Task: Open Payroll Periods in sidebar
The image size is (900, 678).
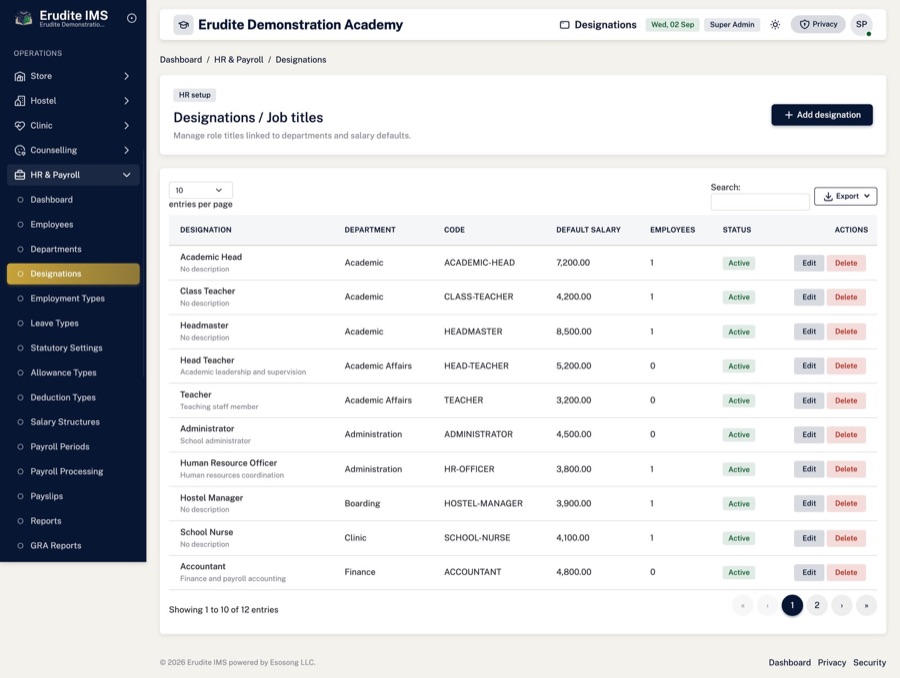Action: [x=73, y=447]
